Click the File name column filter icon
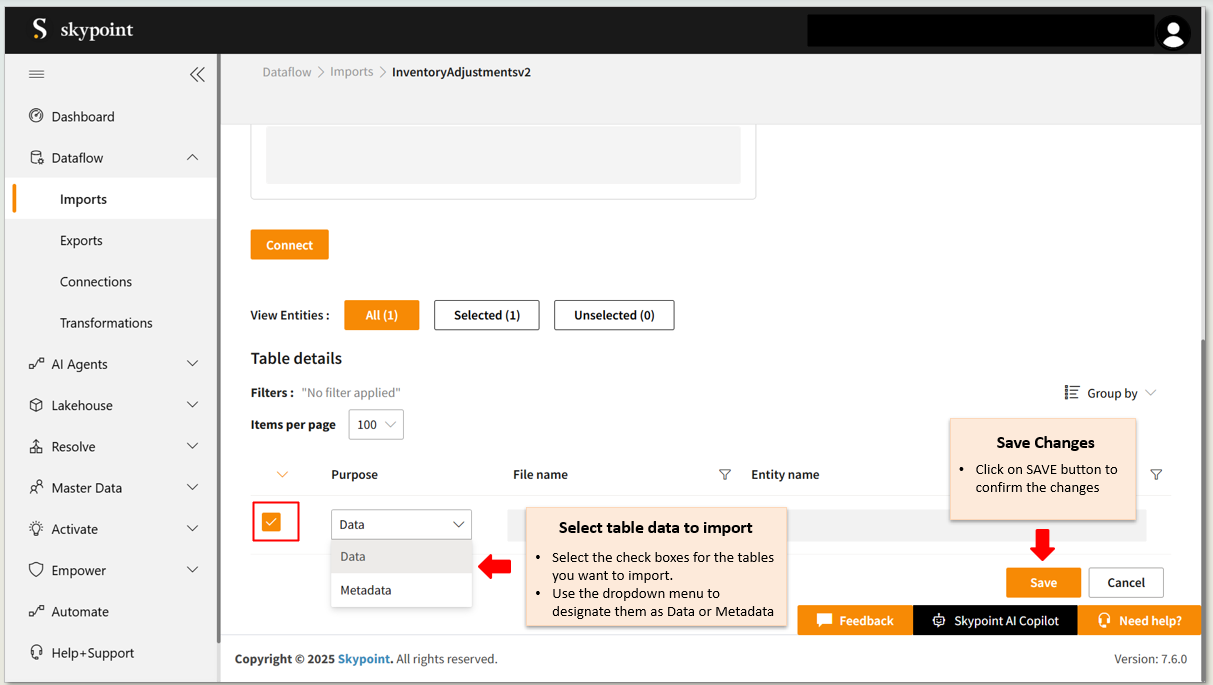 click(x=725, y=475)
